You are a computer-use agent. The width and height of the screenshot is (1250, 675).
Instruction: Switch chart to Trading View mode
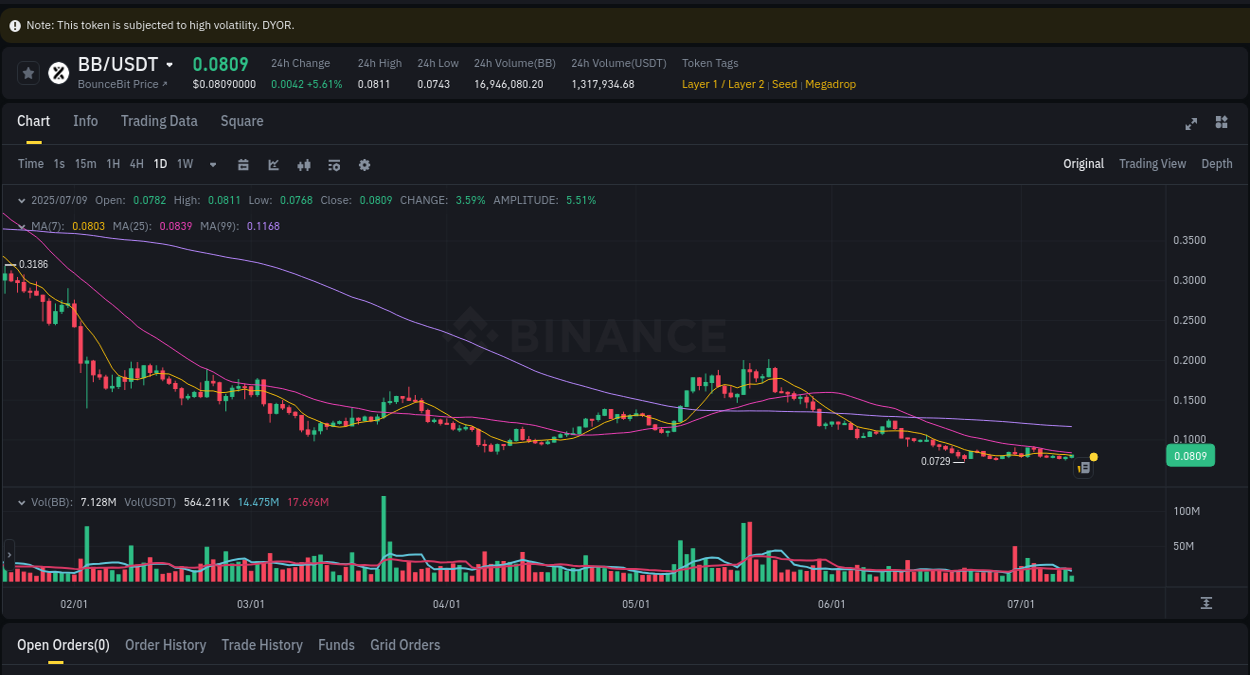click(x=1152, y=163)
